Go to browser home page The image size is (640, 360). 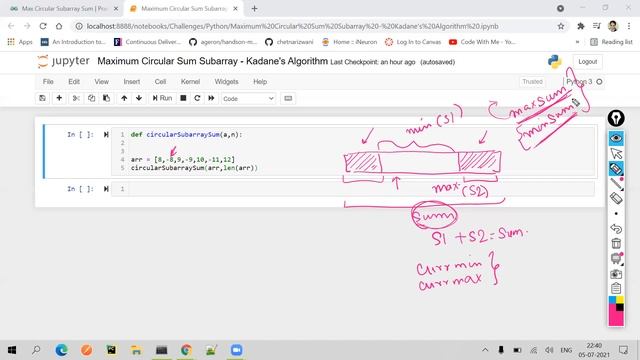[59, 26]
